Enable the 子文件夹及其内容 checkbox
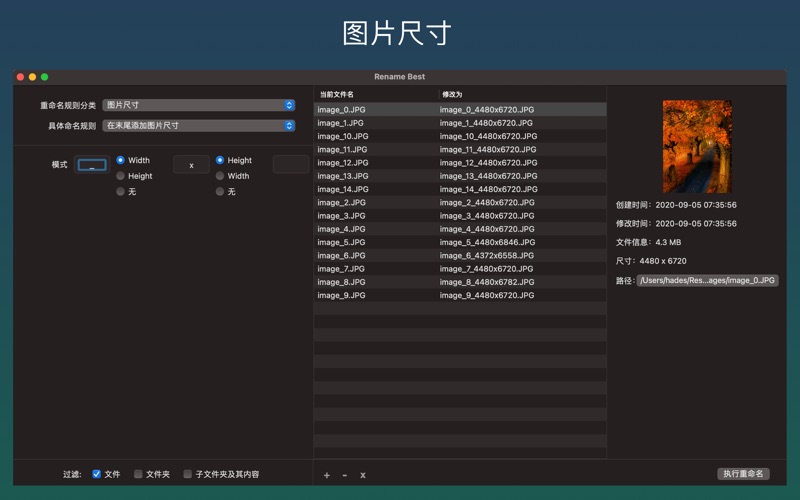Viewport: 800px width, 500px height. pos(188,474)
